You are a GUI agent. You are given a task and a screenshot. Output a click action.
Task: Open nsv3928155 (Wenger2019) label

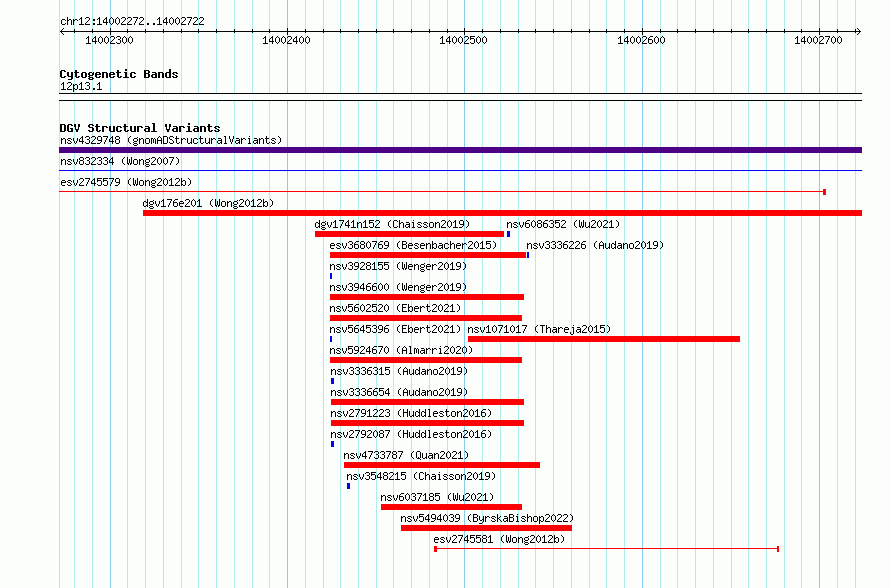click(x=398, y=266)
